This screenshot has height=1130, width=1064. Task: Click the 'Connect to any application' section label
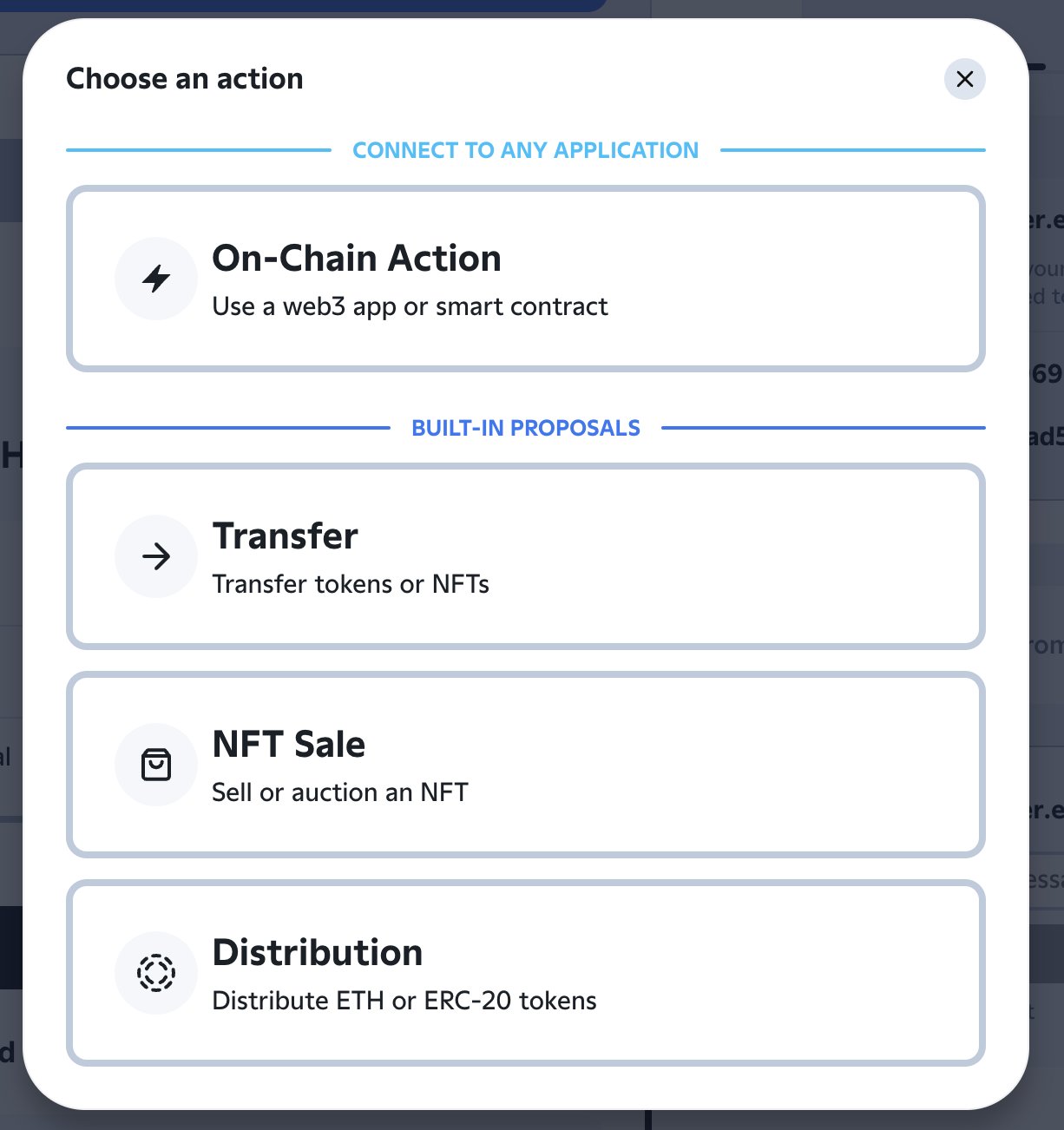click(x=525, y=150)
